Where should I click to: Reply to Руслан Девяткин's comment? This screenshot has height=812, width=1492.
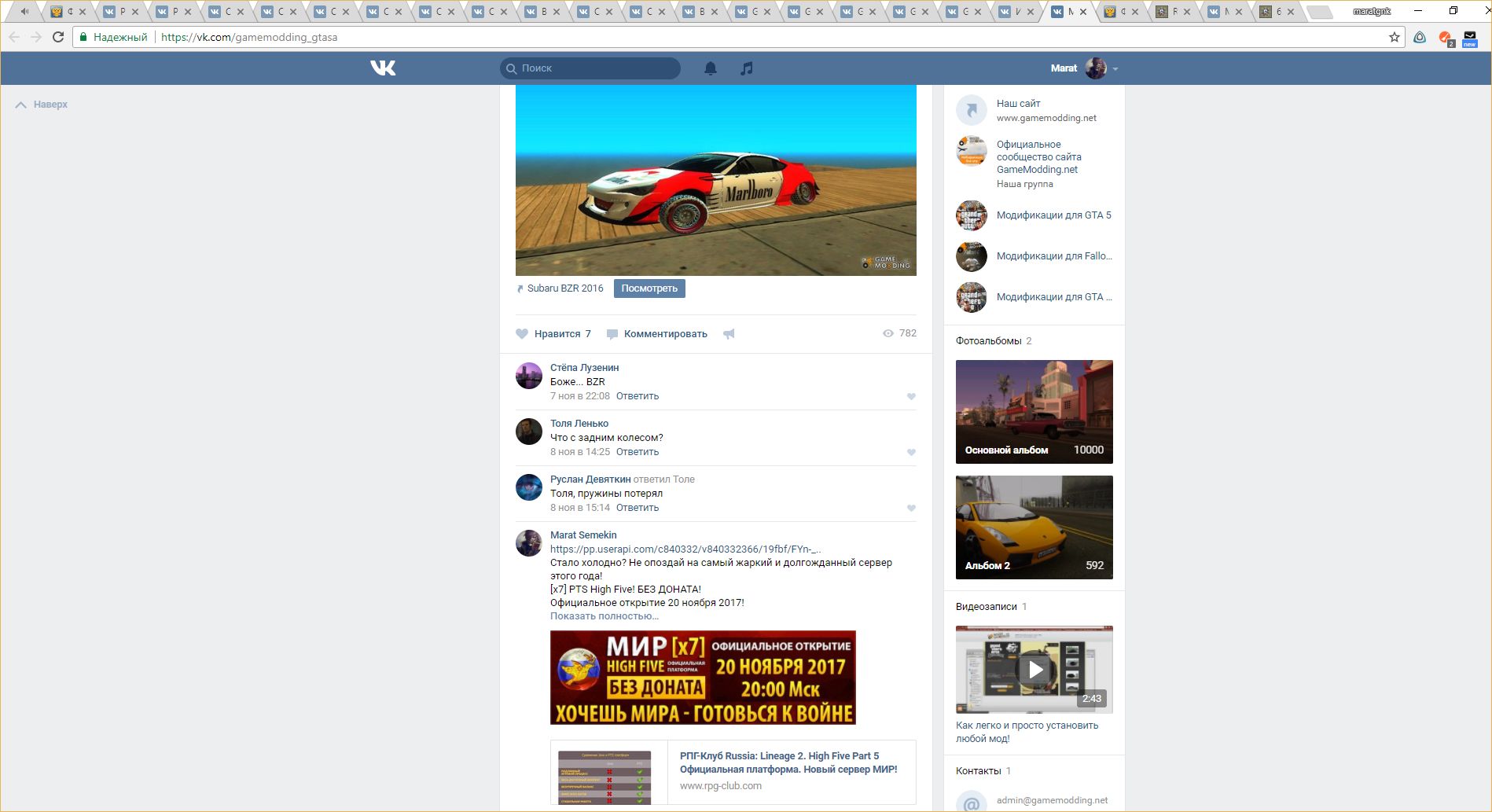coord(638,508)
